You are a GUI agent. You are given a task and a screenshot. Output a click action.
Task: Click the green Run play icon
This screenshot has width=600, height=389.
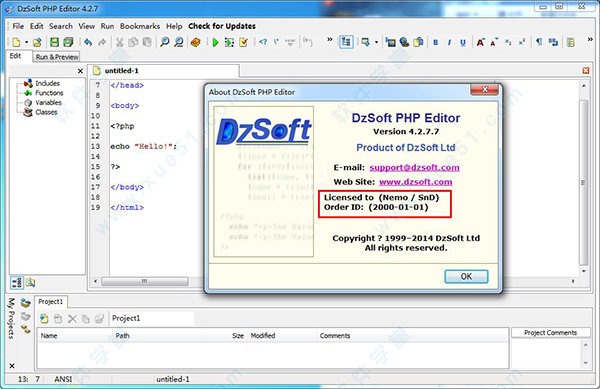point(215,42)
